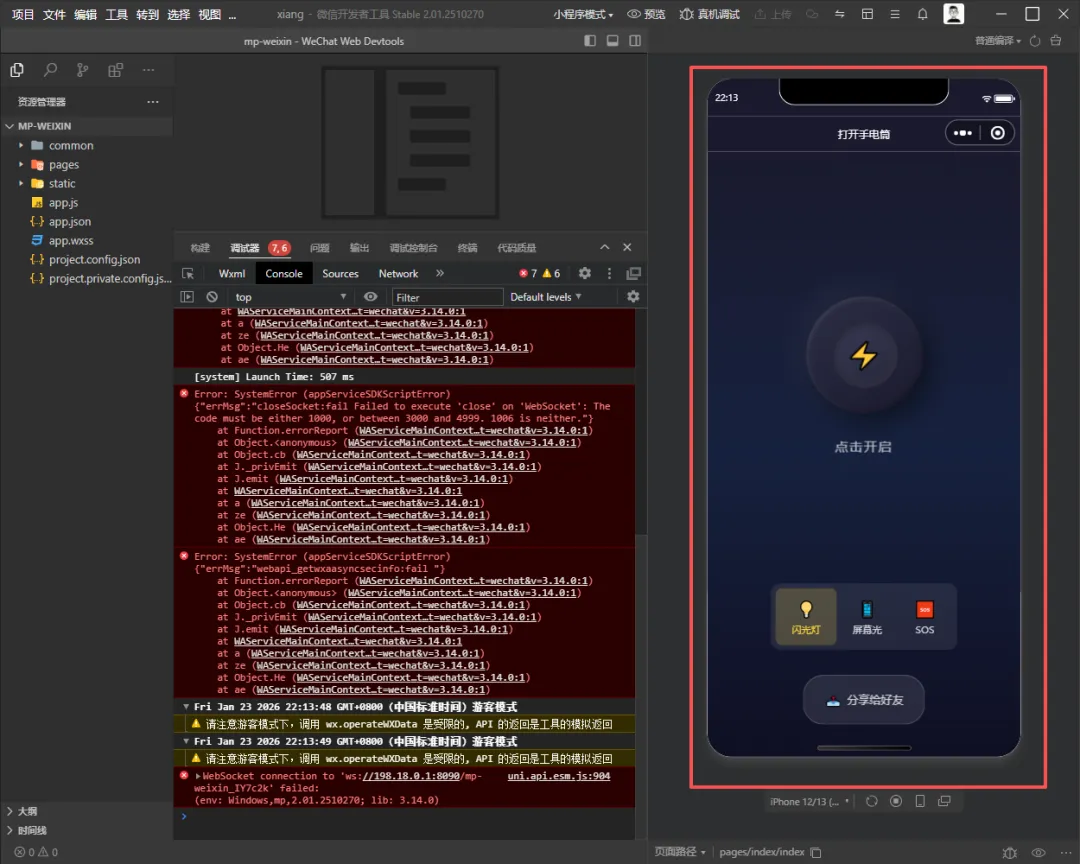Select the 闪光灯 mode option

click(805, 617)
